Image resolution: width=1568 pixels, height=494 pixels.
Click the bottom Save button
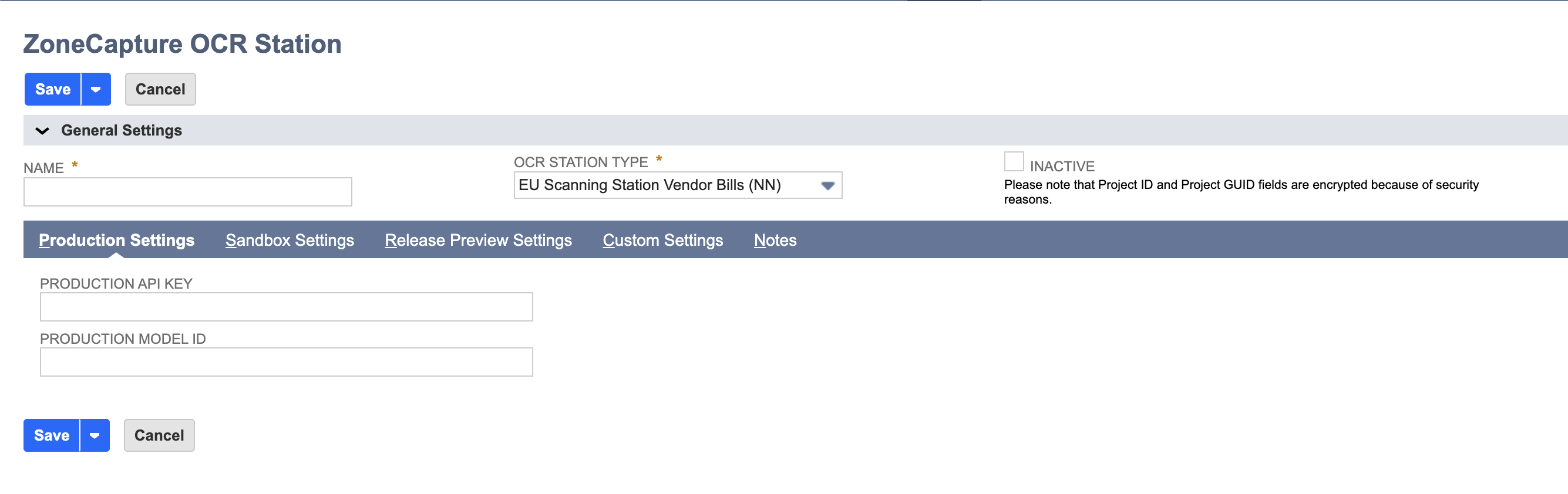tap(51, 435)
